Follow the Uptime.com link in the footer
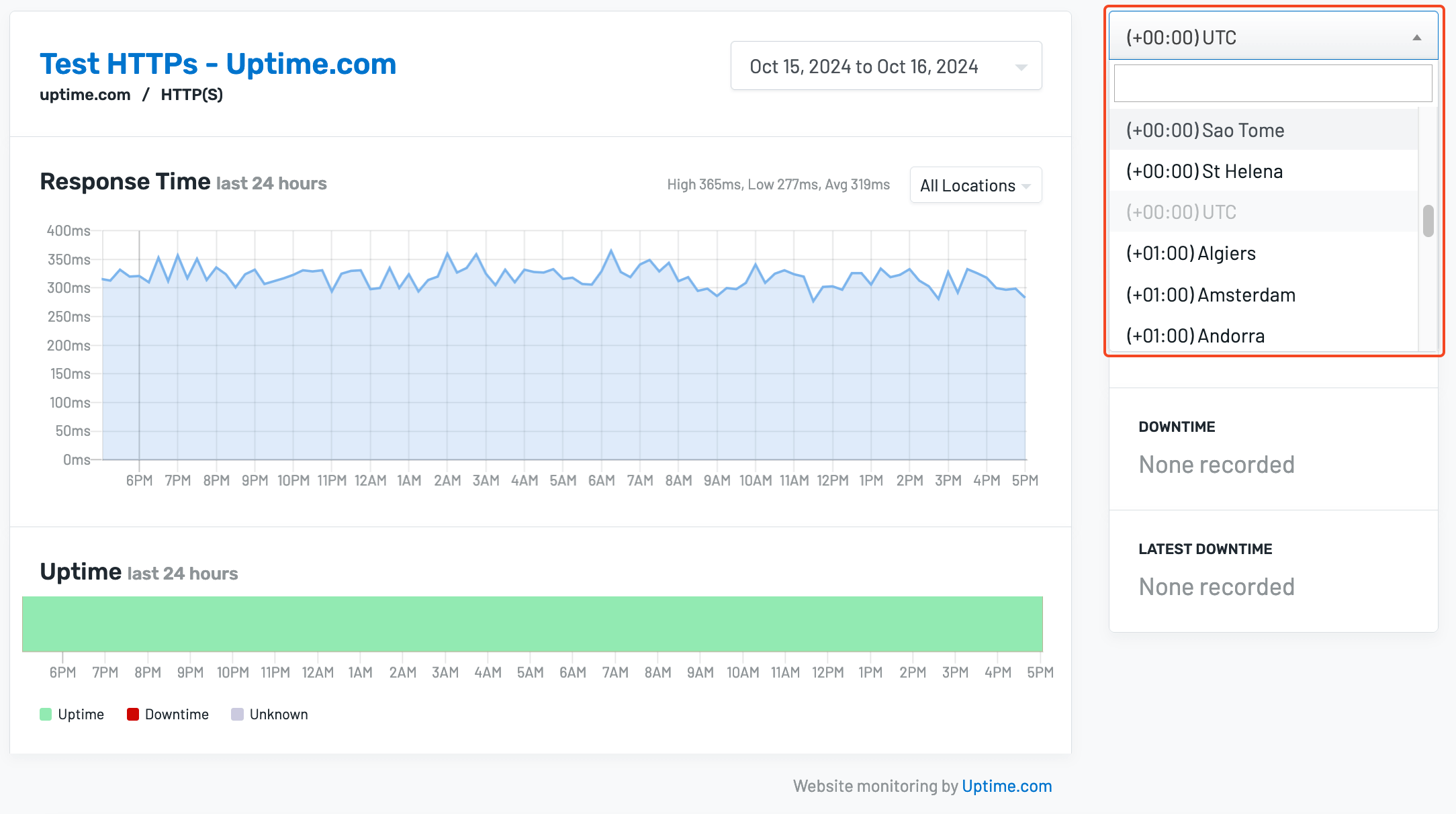 [1007, 786]
